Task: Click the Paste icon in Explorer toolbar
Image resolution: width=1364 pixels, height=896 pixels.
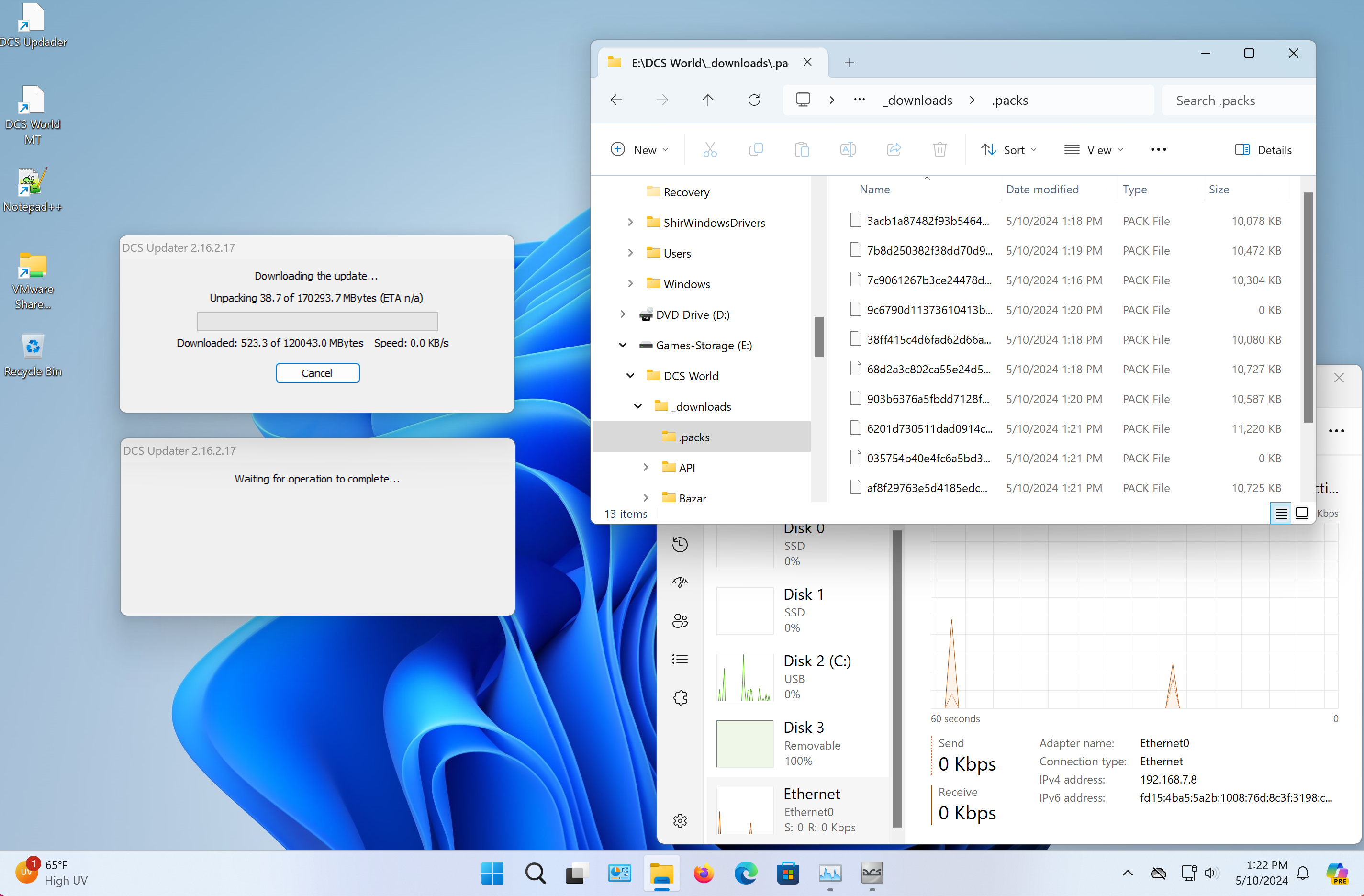Action: tap(802, 150)
